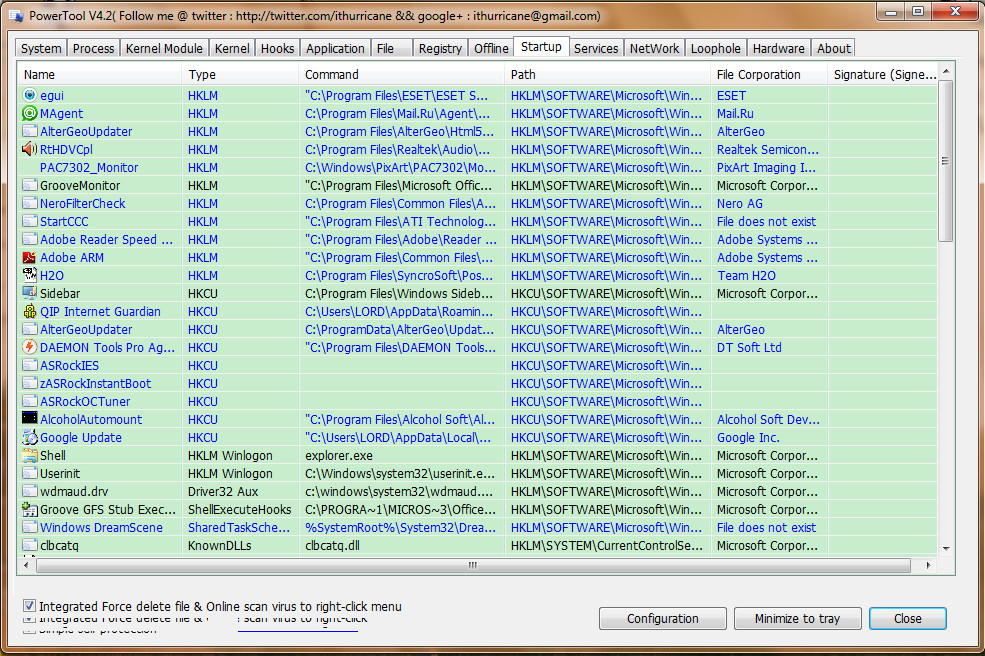Toggle Integrated Force delete file checkbox
This screenshot has height=656, width=985.
tap(29, 606)
